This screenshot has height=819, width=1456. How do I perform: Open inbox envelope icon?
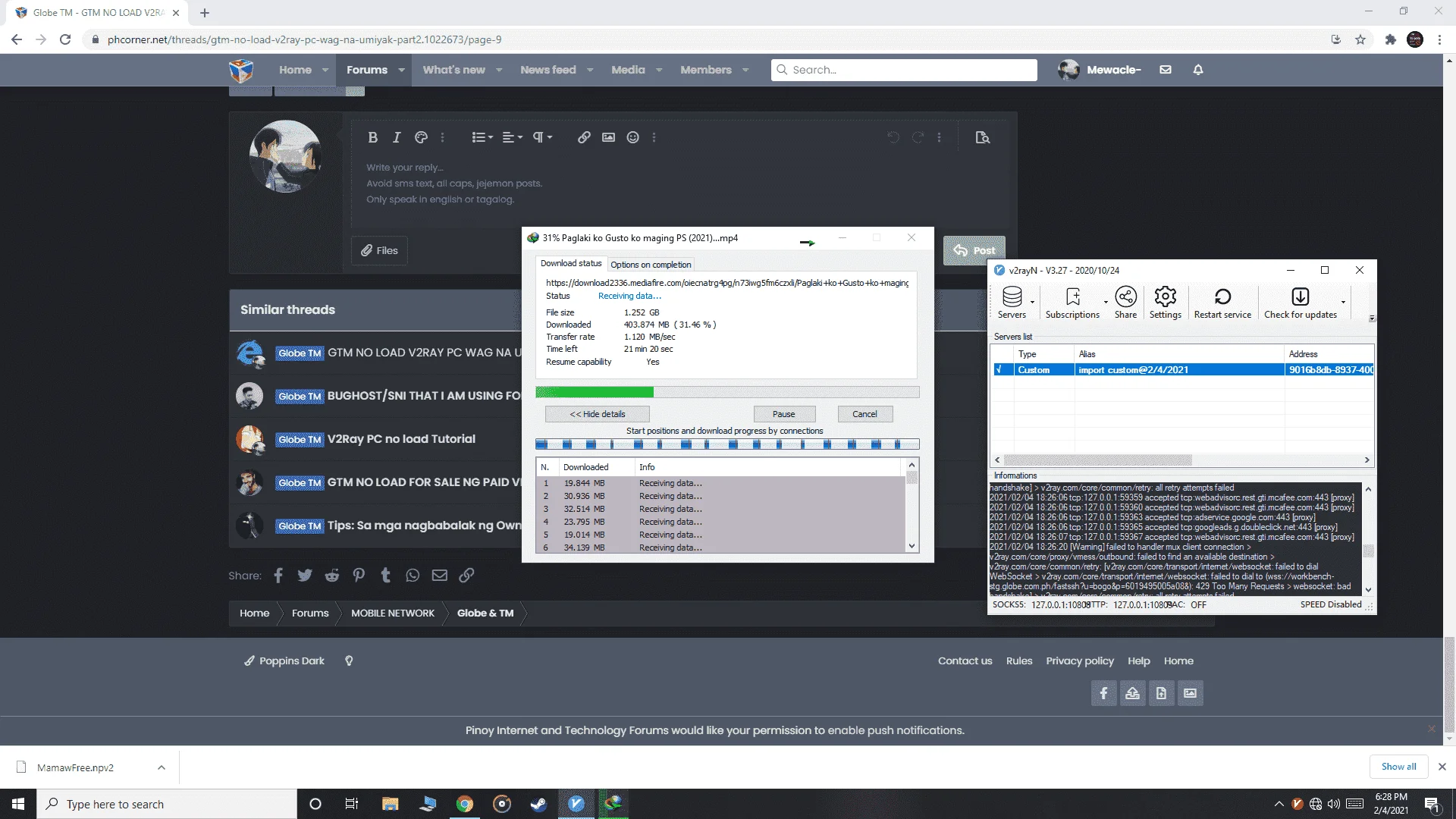(1166, 70)
